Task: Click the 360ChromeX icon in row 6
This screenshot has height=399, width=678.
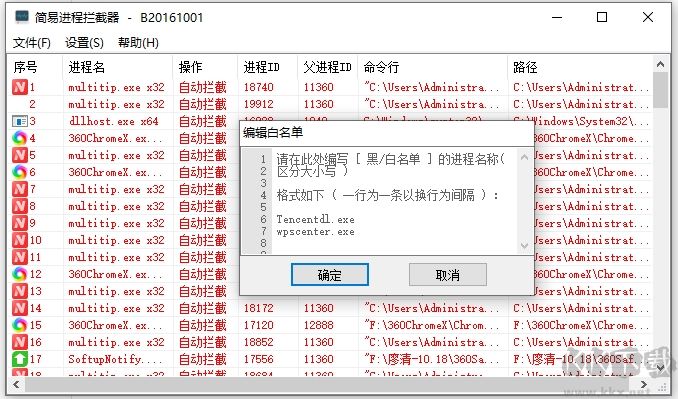Action: pyautogui.click(x=19, y=172)
